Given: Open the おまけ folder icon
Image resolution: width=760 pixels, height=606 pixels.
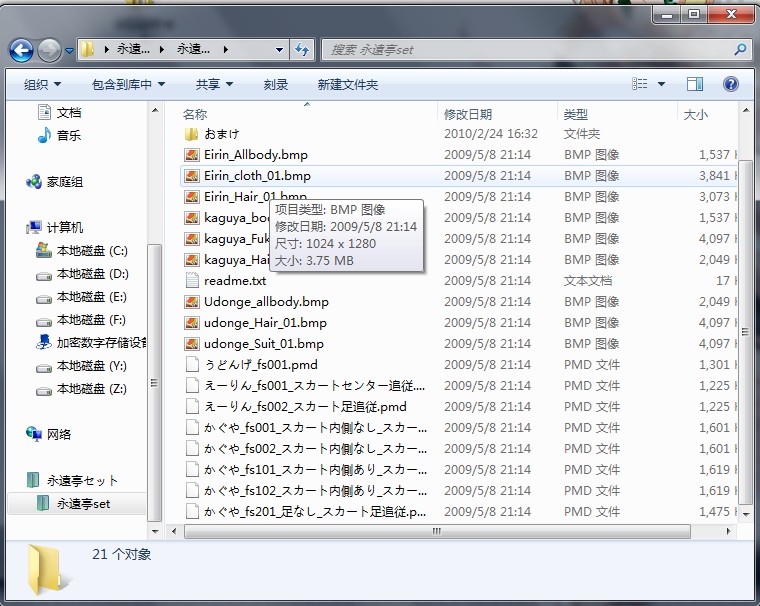Looking at the screenshot, I should 192,134.
